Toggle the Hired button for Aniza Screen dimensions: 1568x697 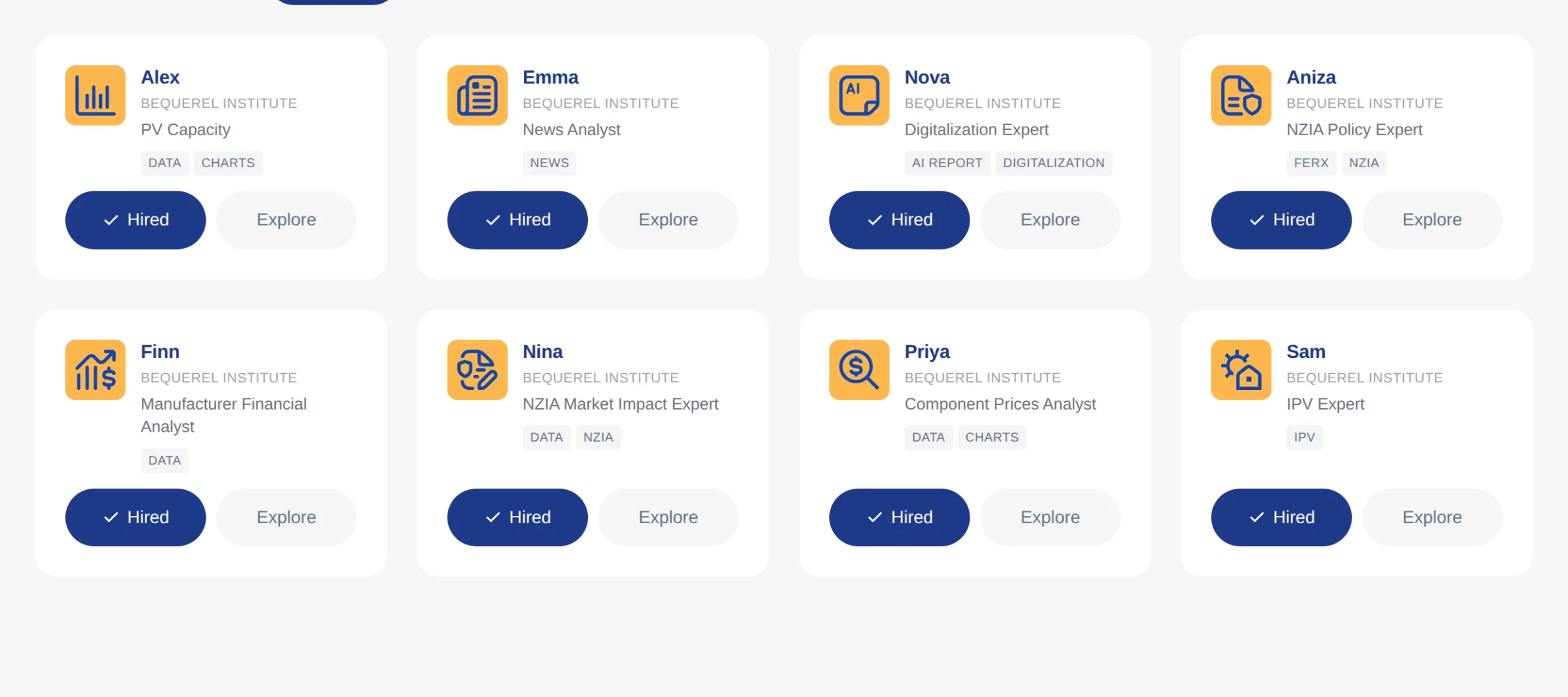pyautogui.click(x=1281, y=219)
